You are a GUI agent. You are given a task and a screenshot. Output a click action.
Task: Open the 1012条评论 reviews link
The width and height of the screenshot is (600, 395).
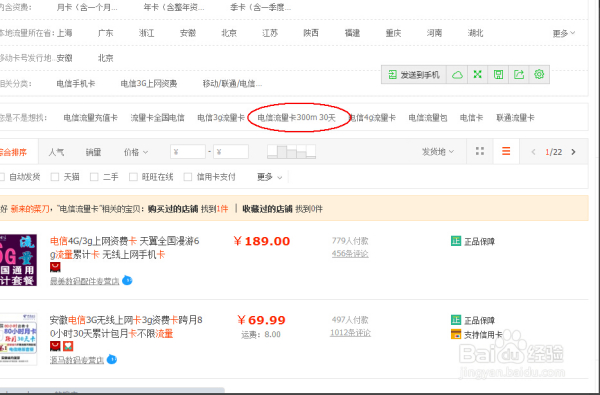pyautogui.click(x=350, y=333)
